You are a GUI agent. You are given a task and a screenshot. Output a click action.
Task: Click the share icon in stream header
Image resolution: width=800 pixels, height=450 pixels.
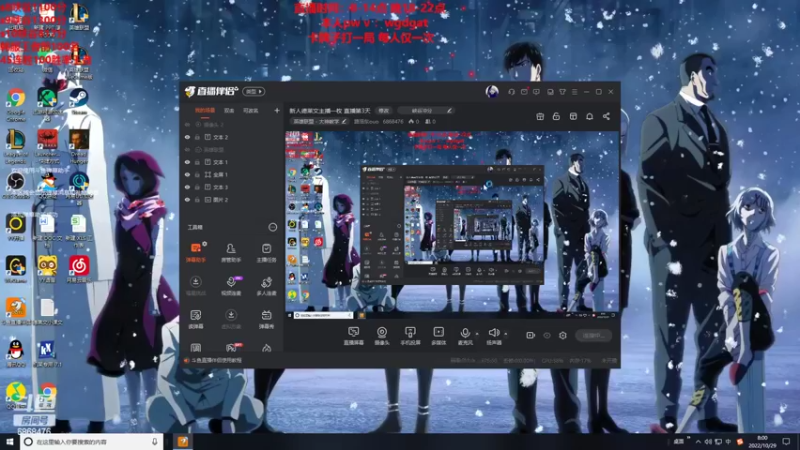click(x=606, y=116)
